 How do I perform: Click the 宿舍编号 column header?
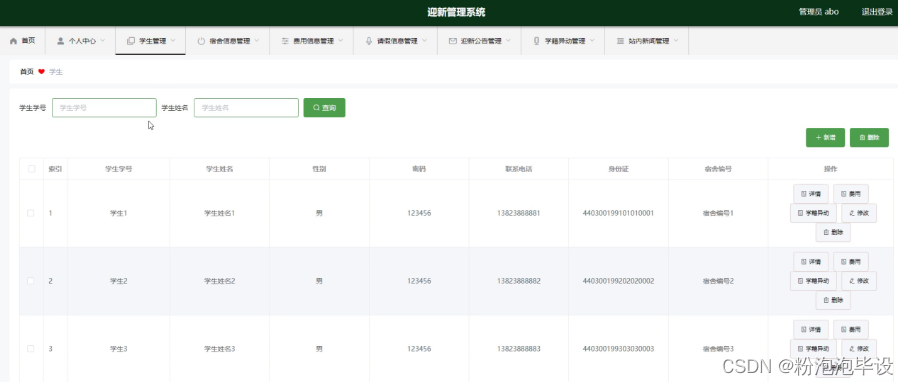point(718,169)
